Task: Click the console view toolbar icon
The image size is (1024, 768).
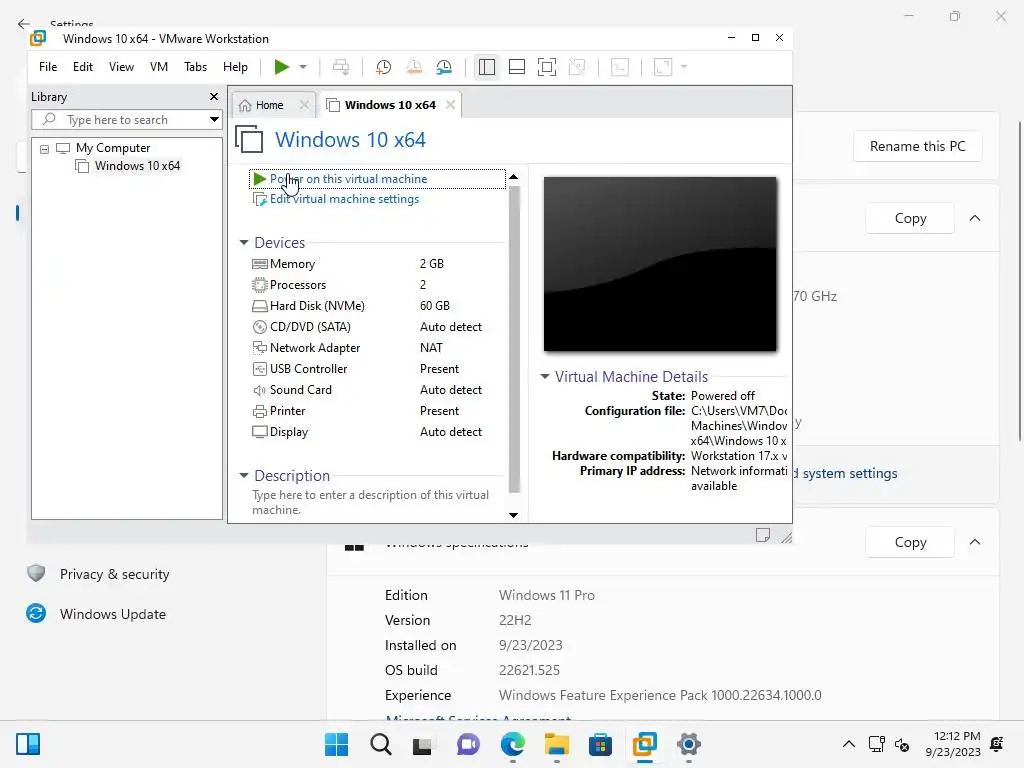Action: (620, 67)
